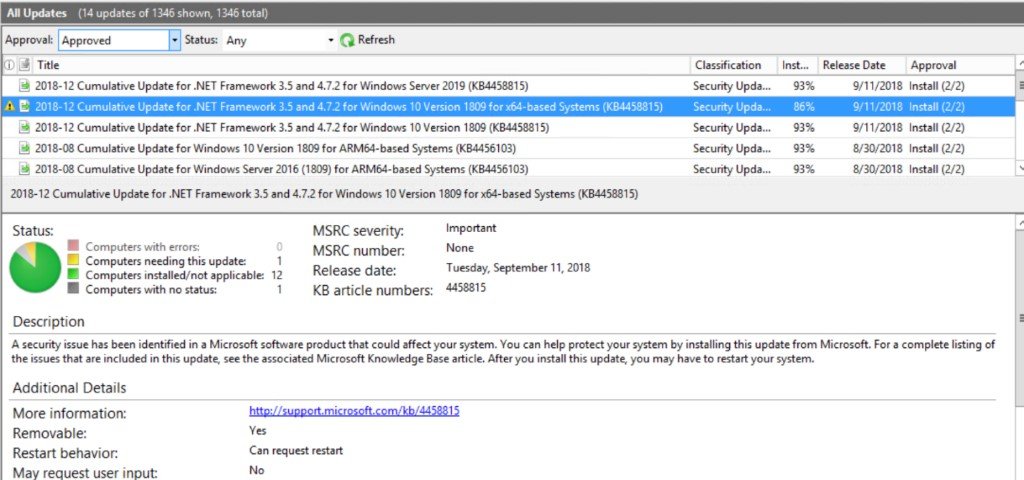This screenshot has width=1024, height=480.
Task: Select Windows 10 Version 1809 ARM64 KB4456103 row
Action: pos(507,148)
